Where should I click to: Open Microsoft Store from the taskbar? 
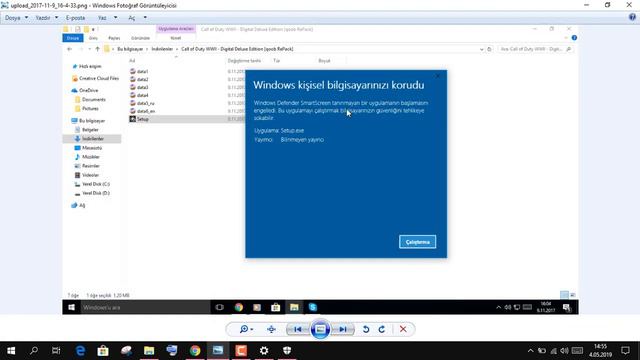[103, 351]
